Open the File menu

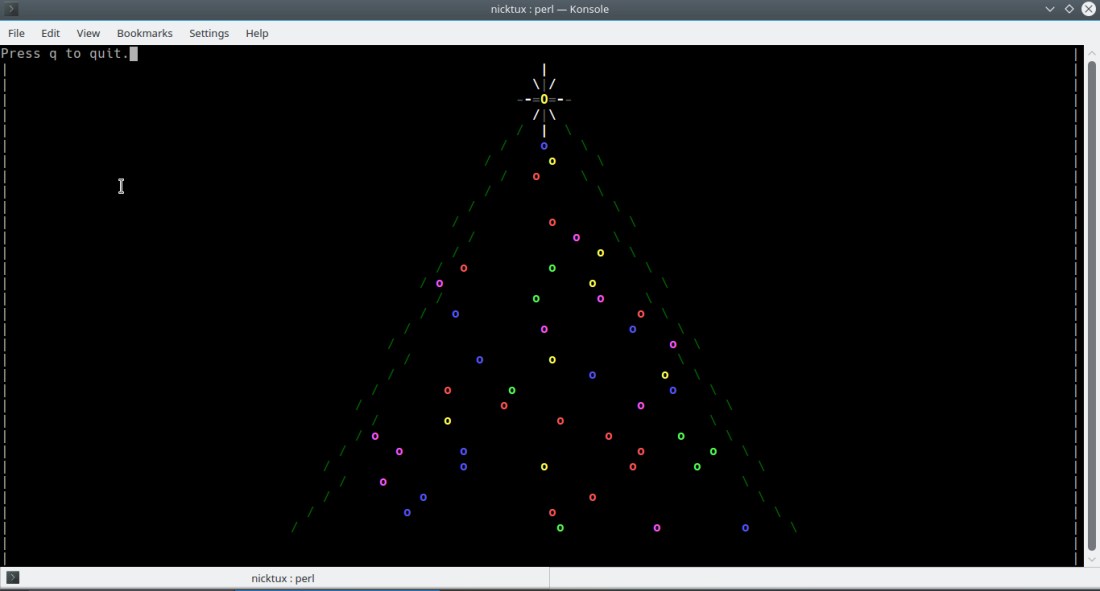pyautogui.click(x=16, y=33)
